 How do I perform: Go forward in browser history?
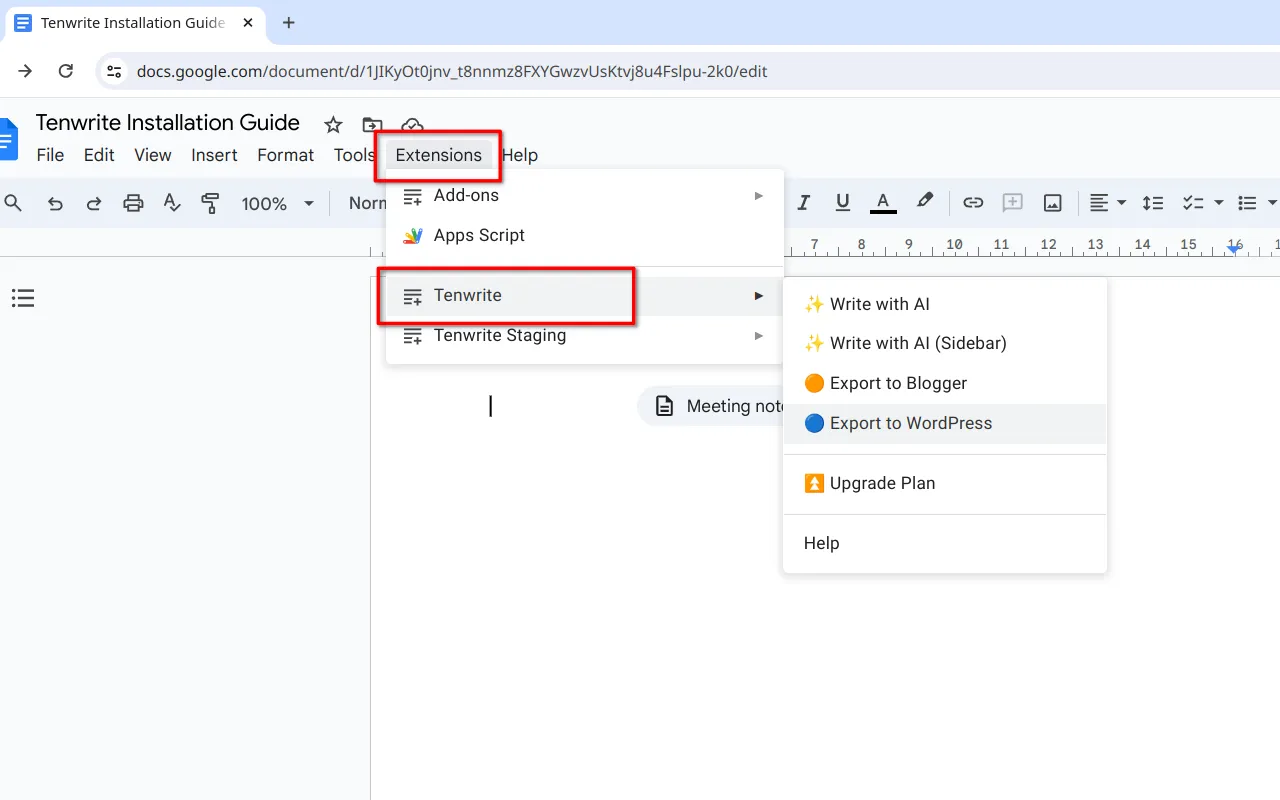[x=25, y=71]
